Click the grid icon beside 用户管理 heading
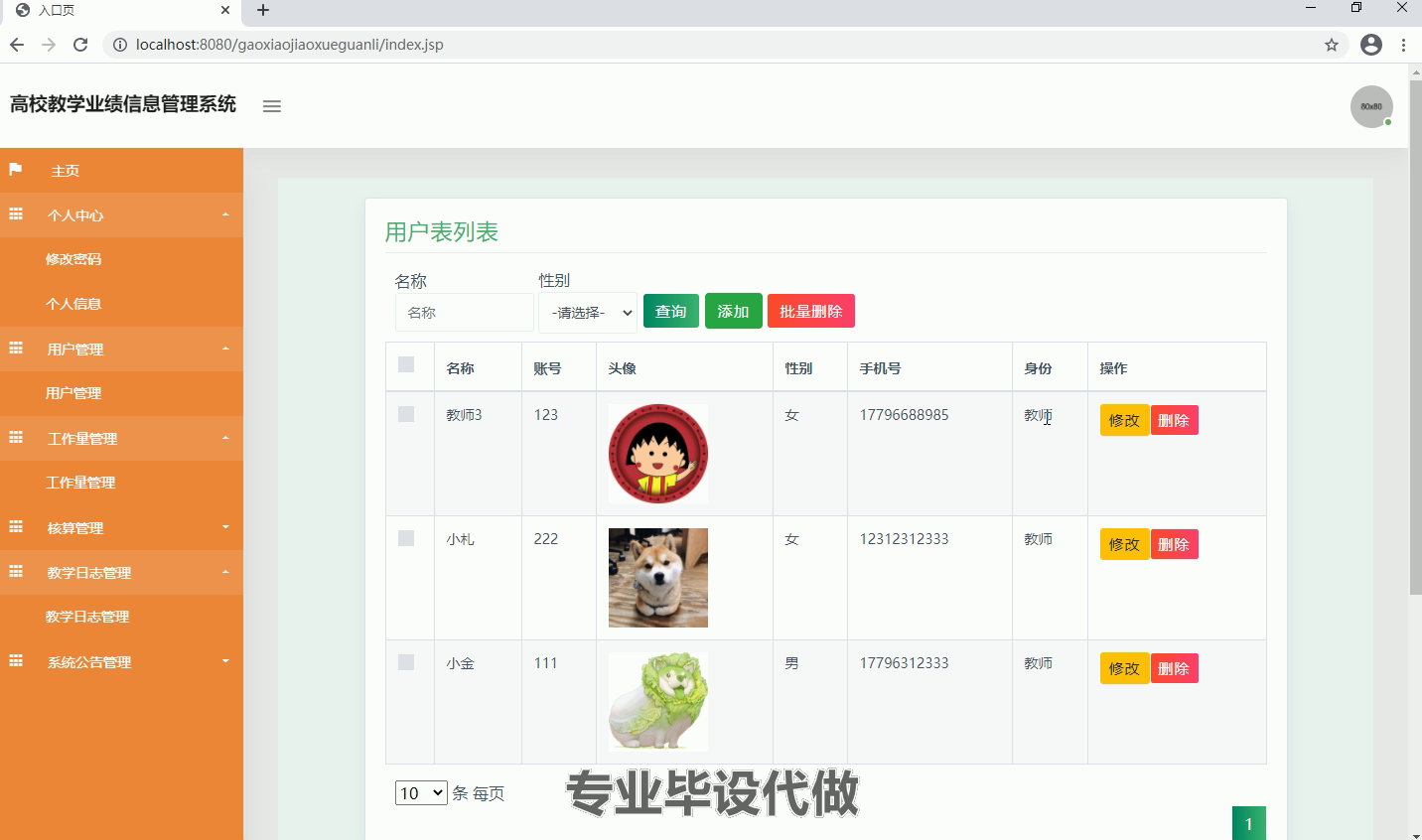The height and width of the screenshot is (840, 1422). (15, 349)
